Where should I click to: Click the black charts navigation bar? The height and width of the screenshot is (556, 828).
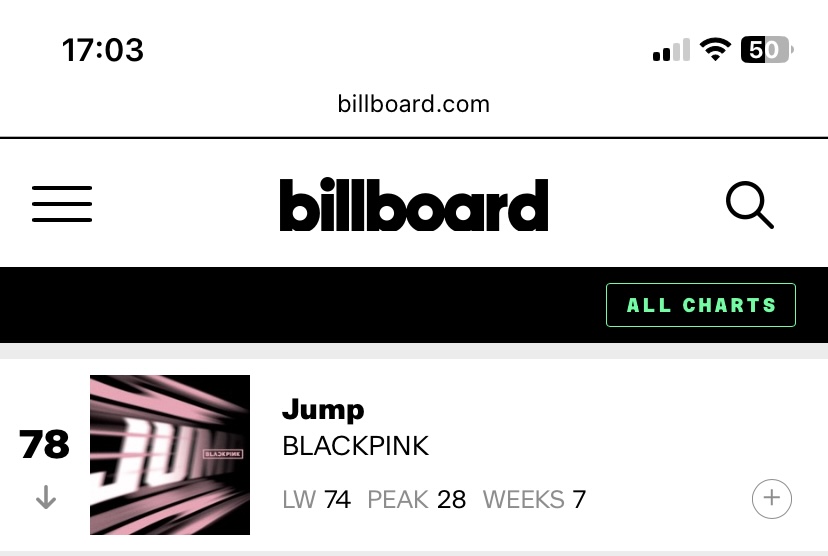coord(300,305)
